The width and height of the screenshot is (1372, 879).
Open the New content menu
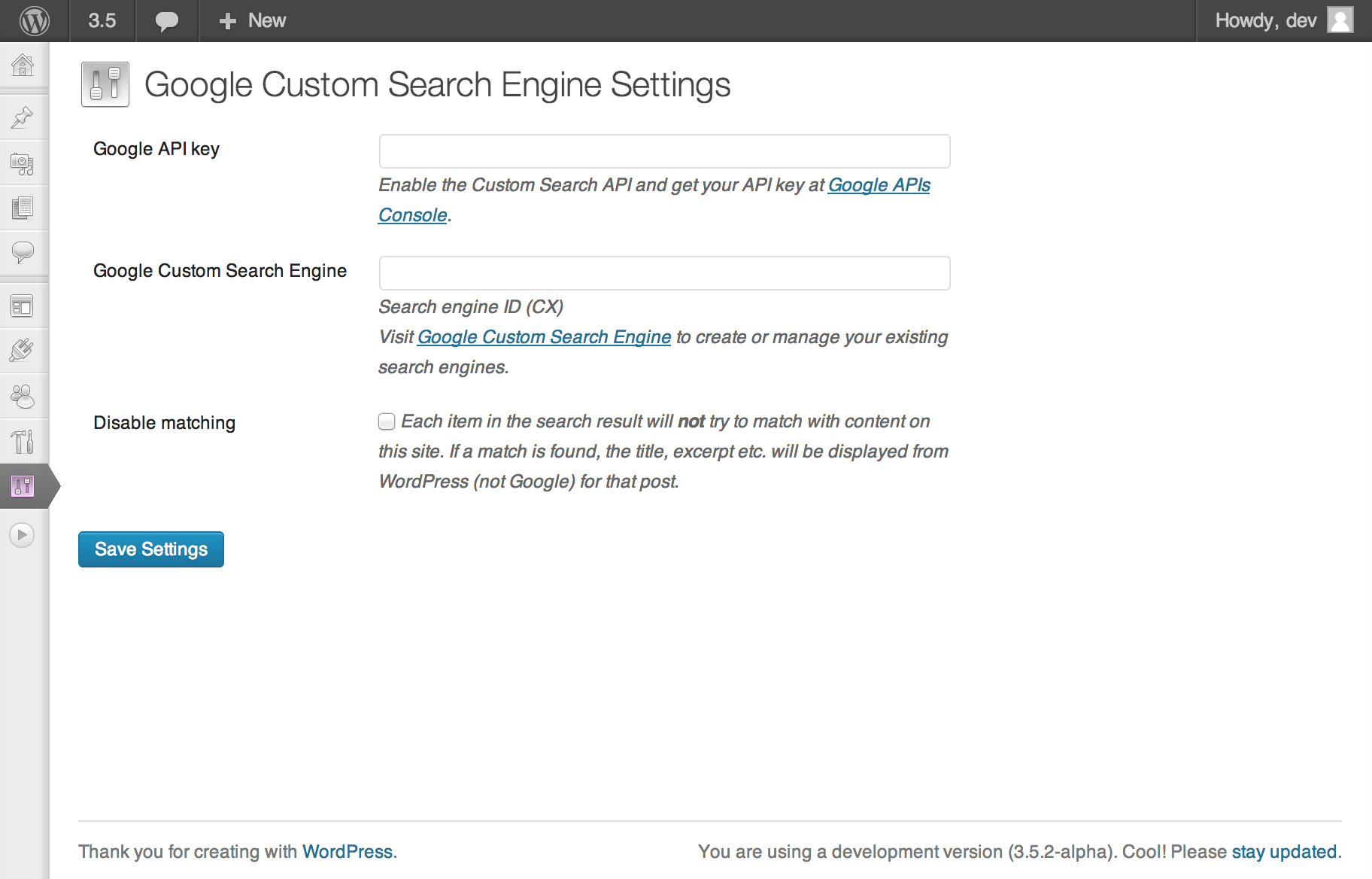[253, 20]
